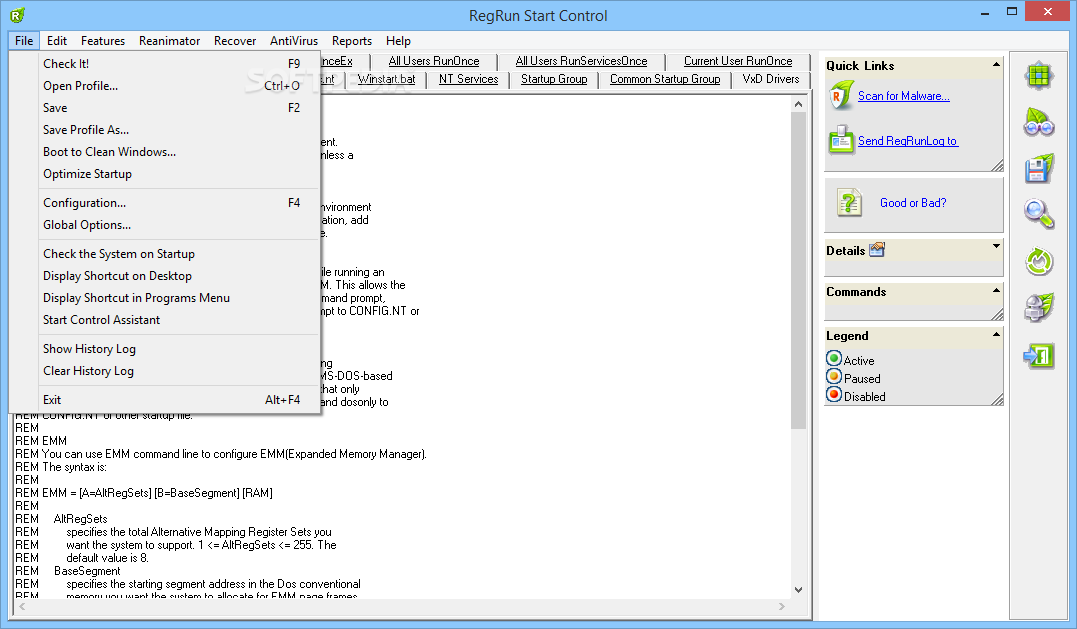The height and width of the screenshot is (629, 1077).
Task: Click the Quick Links panel resize grip
Action: [997, 165]
